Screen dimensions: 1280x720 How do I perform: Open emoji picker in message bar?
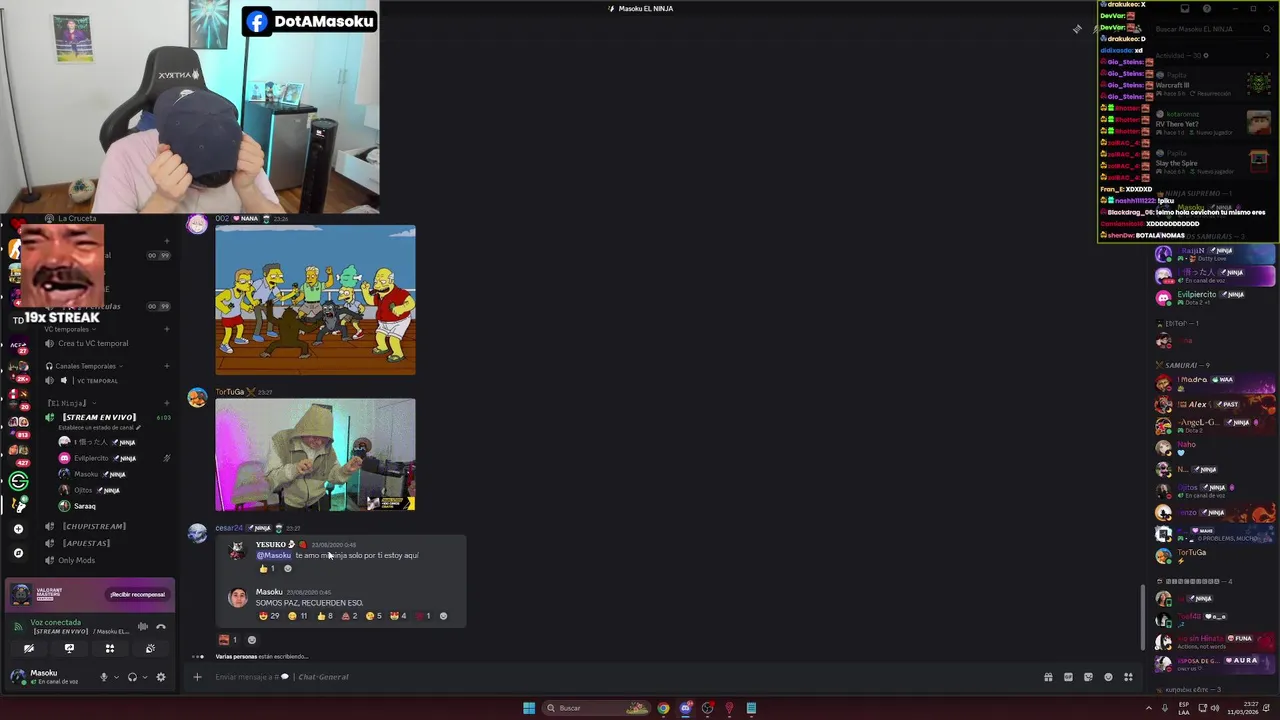tap(1108, 677)
